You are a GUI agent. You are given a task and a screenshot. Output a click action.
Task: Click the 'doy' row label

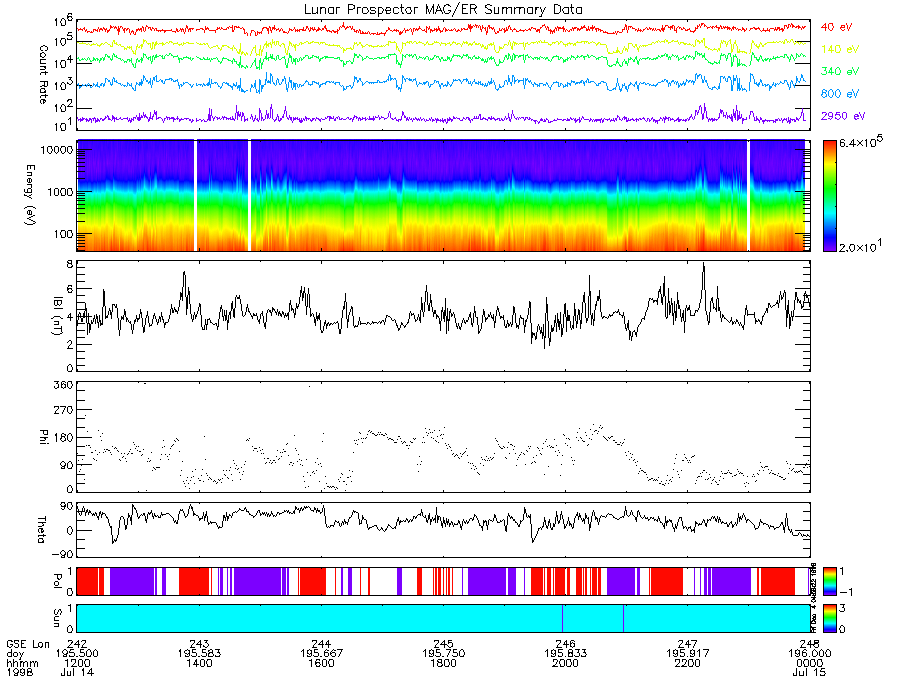15,654
